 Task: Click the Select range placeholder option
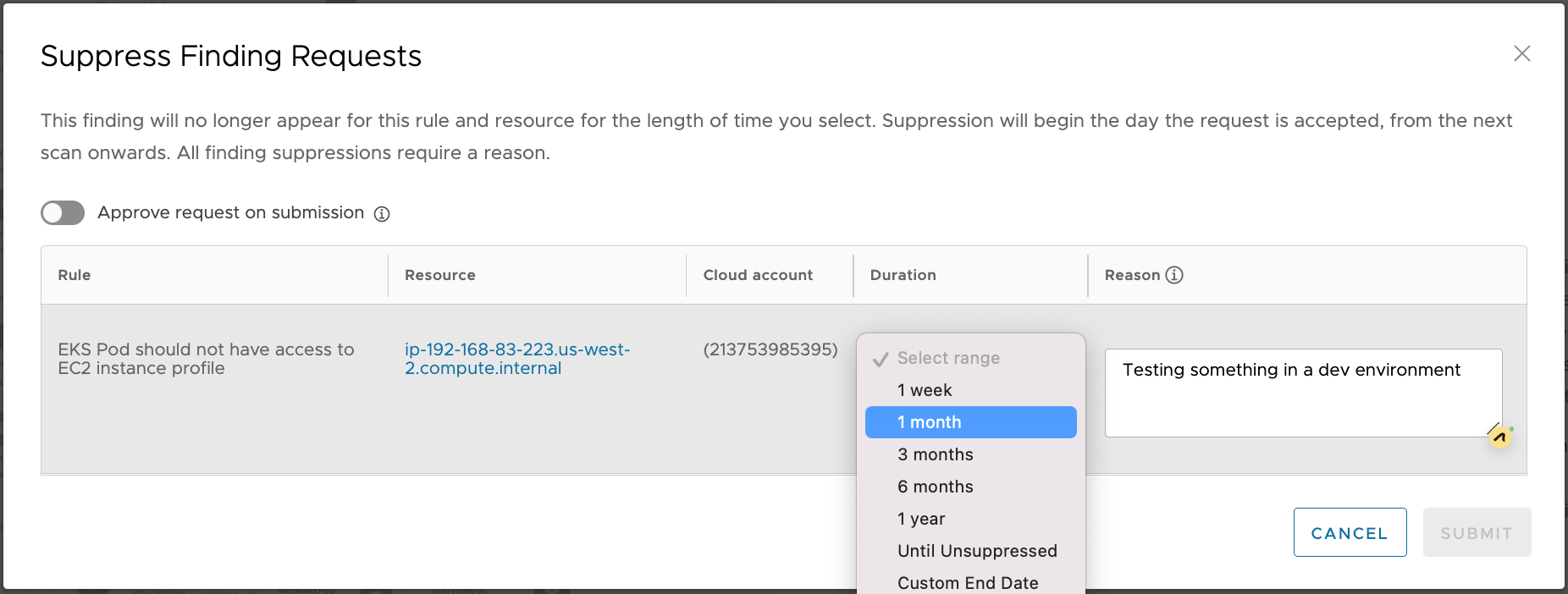948,358
